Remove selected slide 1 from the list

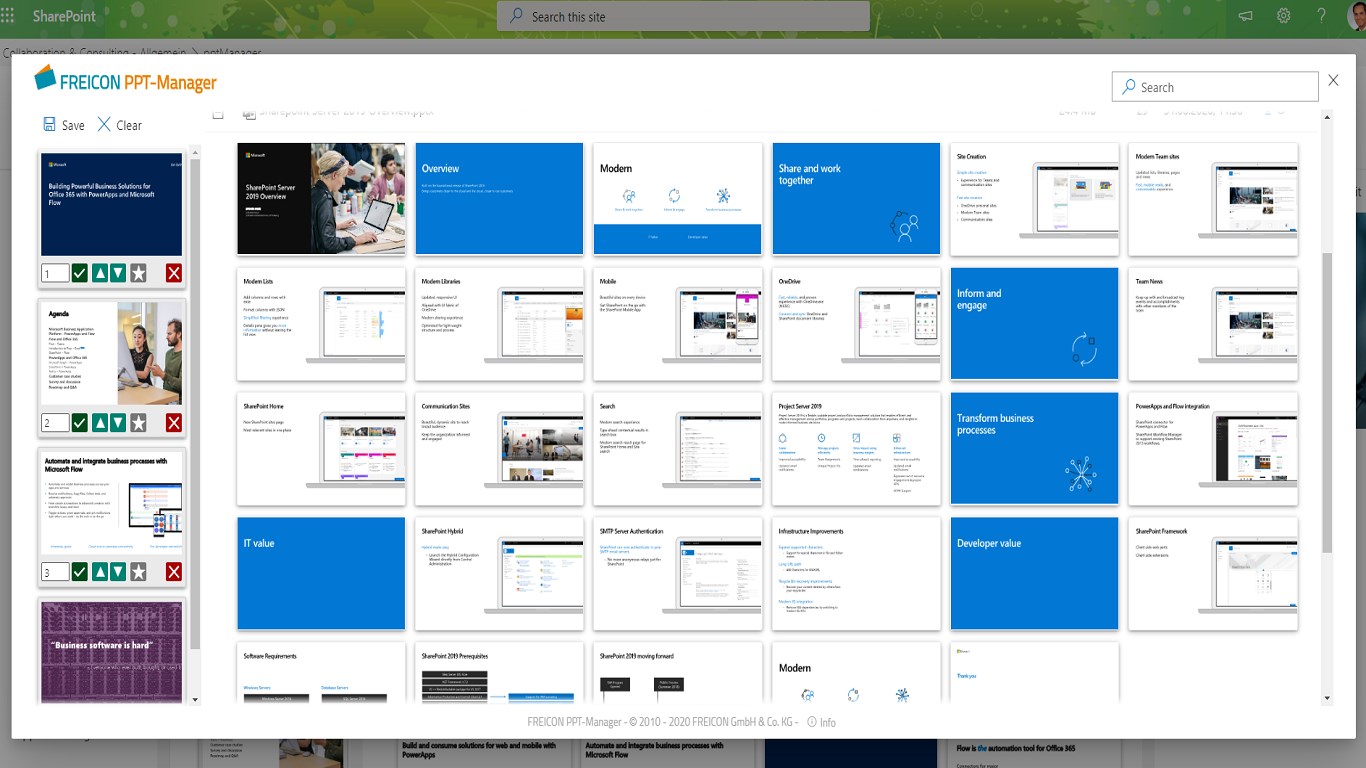[x=174, y=273]
